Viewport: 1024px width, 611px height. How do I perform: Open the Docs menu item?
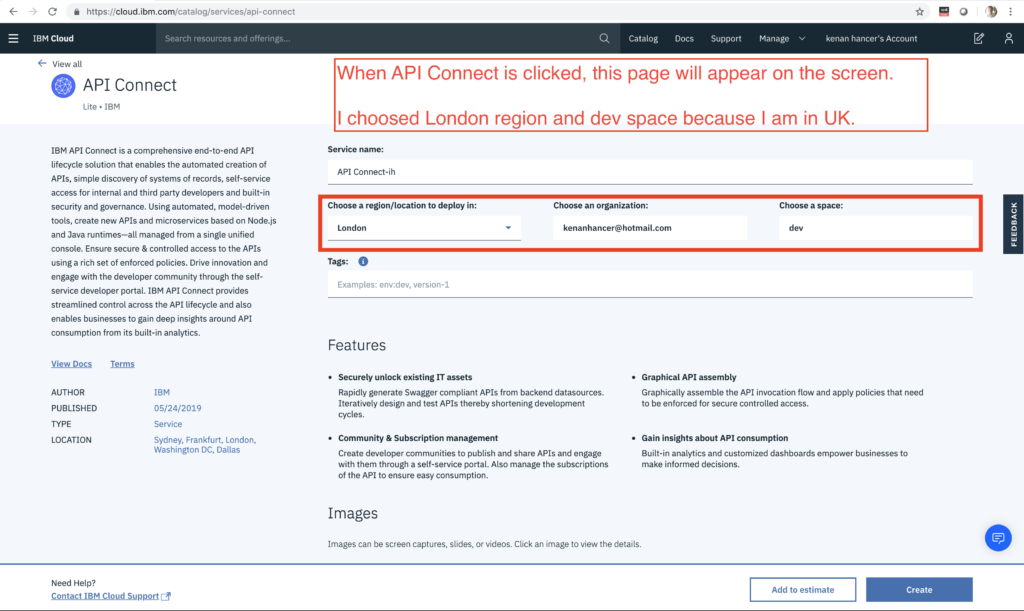tap(684, 39)
